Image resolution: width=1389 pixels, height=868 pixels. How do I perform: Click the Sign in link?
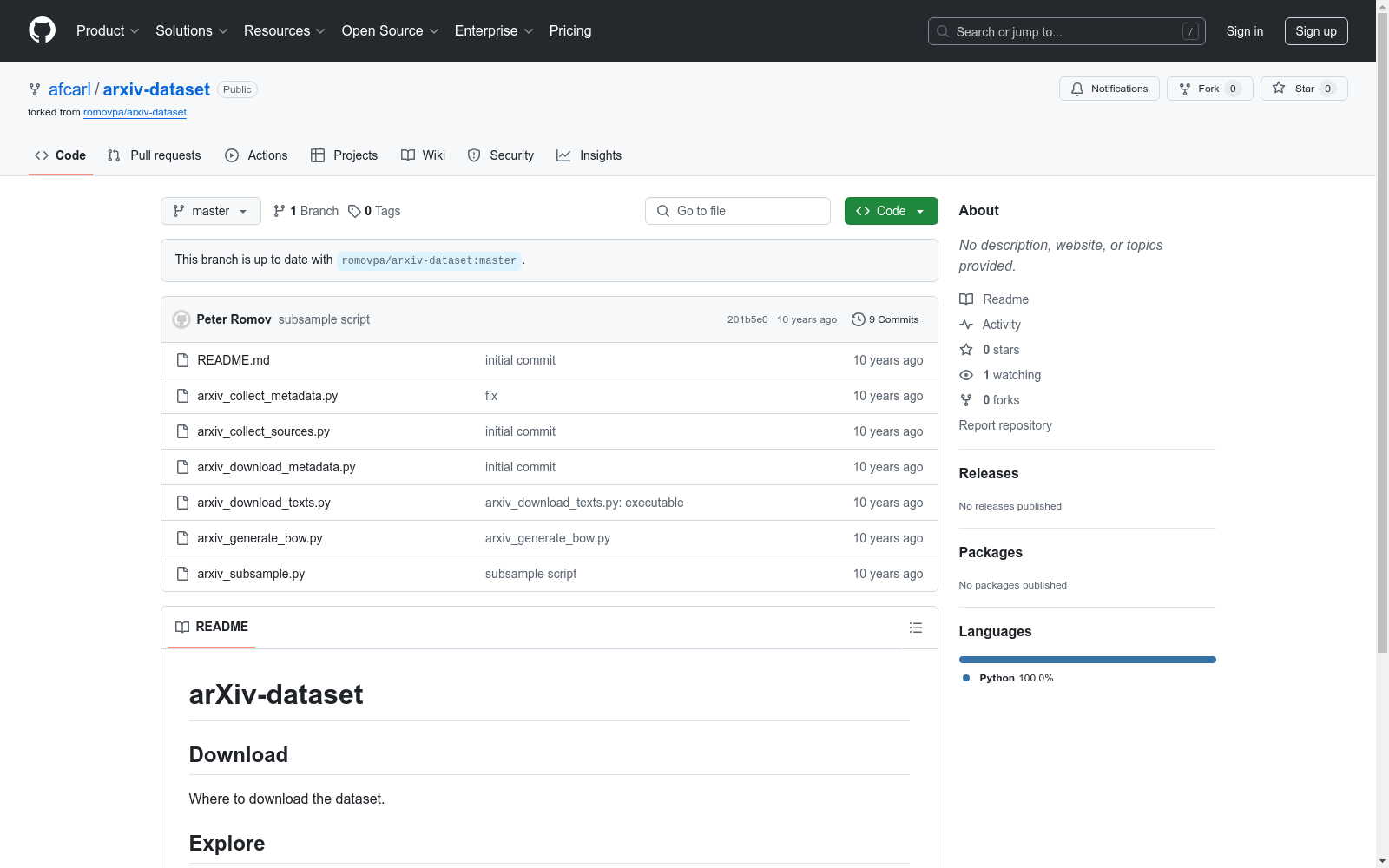[1245, 31]
